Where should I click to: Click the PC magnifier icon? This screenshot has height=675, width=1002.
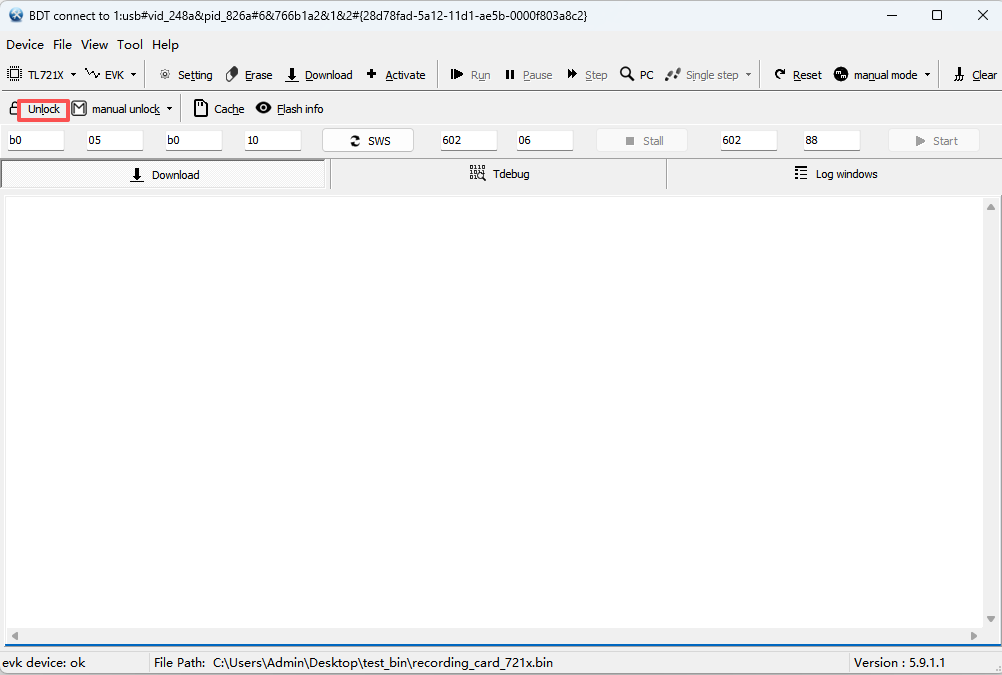click(627, 74)
